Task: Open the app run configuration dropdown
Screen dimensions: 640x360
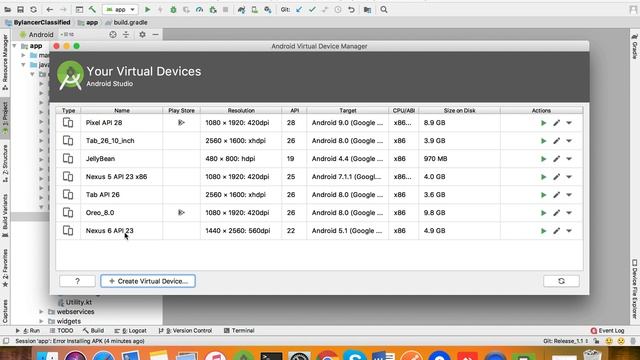Action: tap(120, 9)
